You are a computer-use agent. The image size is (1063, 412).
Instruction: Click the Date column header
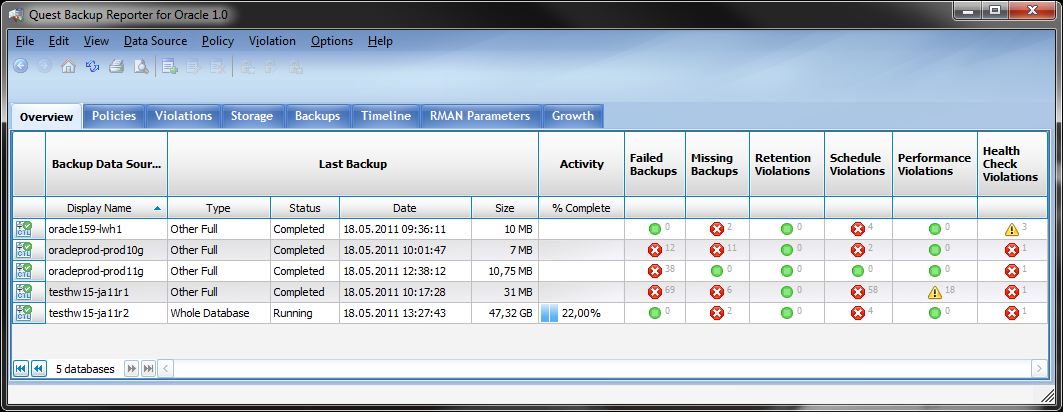pos(405,208)
